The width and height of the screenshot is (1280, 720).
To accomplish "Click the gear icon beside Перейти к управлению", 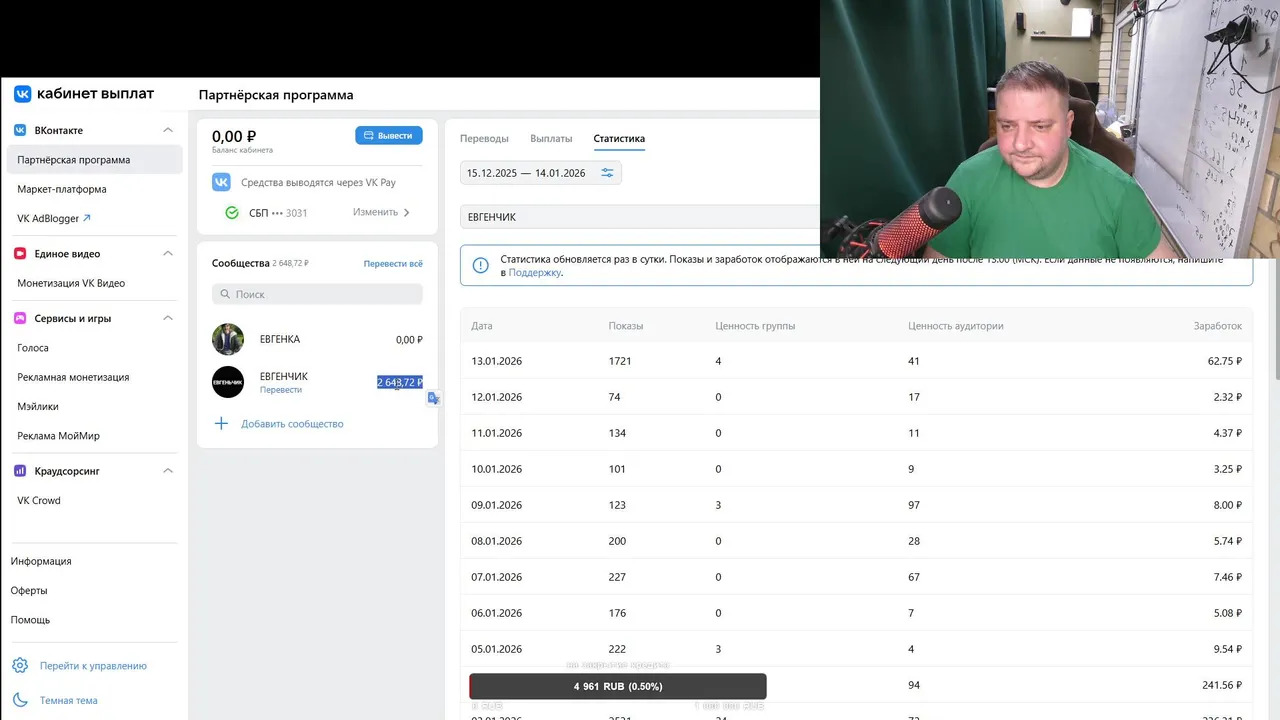I will pyautogui.click(x=20, y=666).
